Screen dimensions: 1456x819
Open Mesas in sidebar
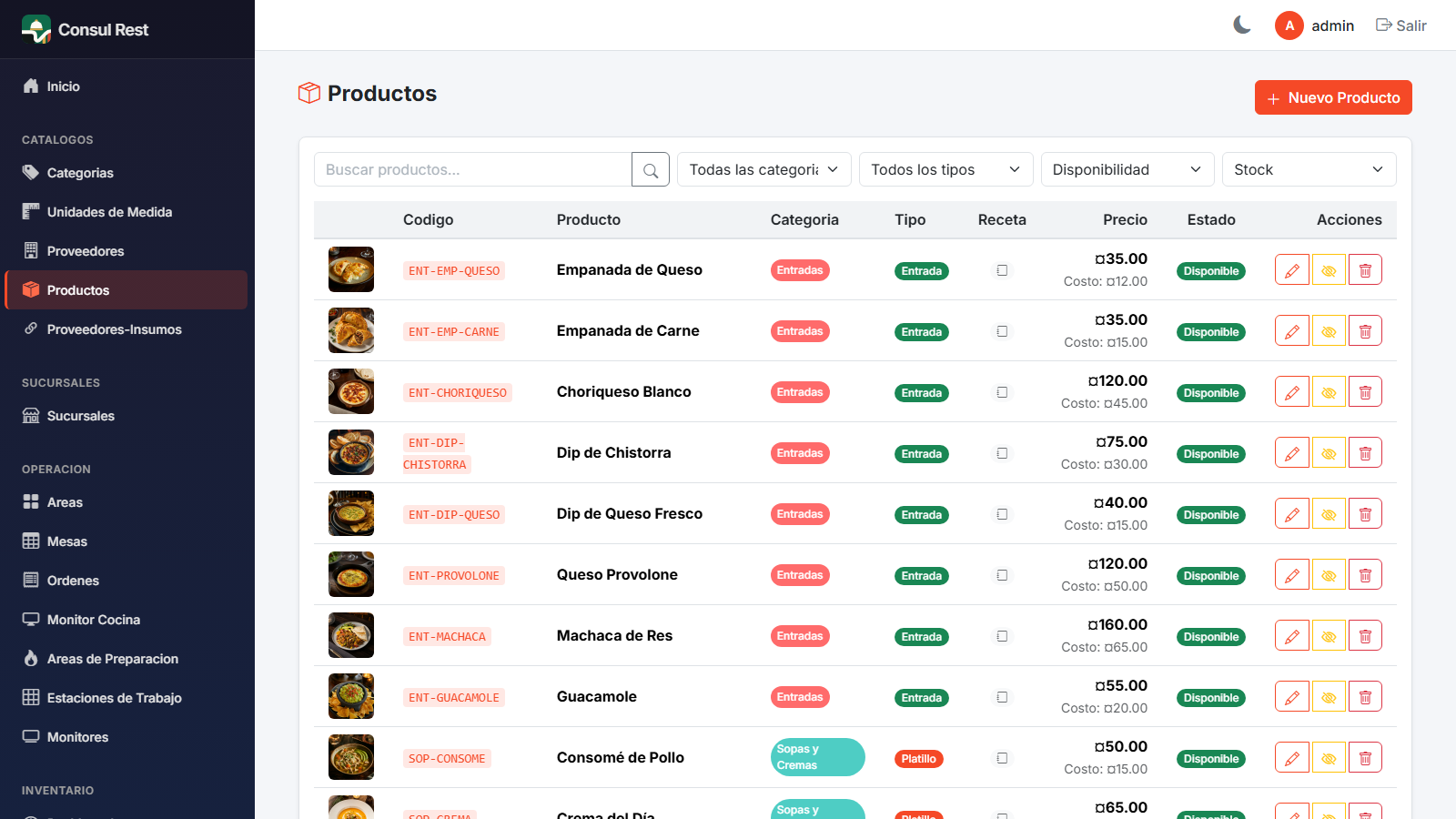coord(127,541)
